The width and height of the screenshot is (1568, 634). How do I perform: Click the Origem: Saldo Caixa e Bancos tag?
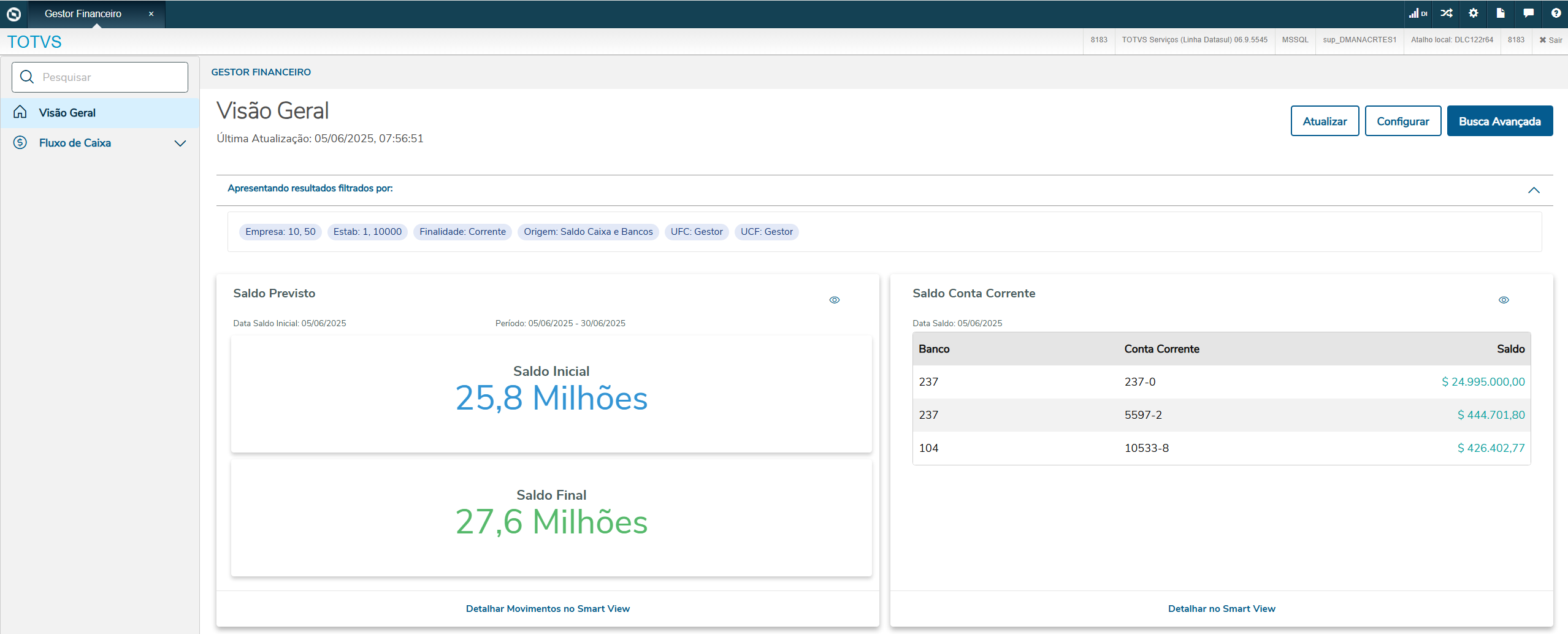tap(588, 232)
